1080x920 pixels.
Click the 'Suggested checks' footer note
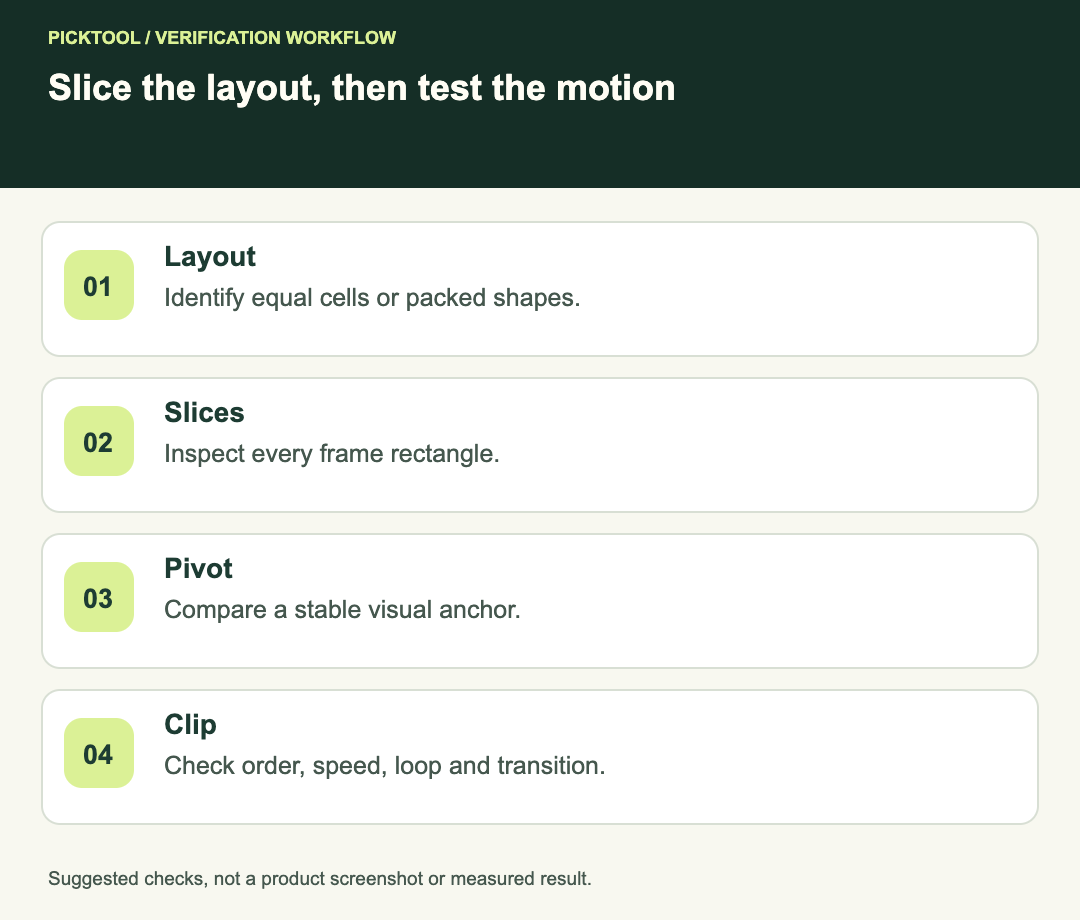click(x=320, y=879)
